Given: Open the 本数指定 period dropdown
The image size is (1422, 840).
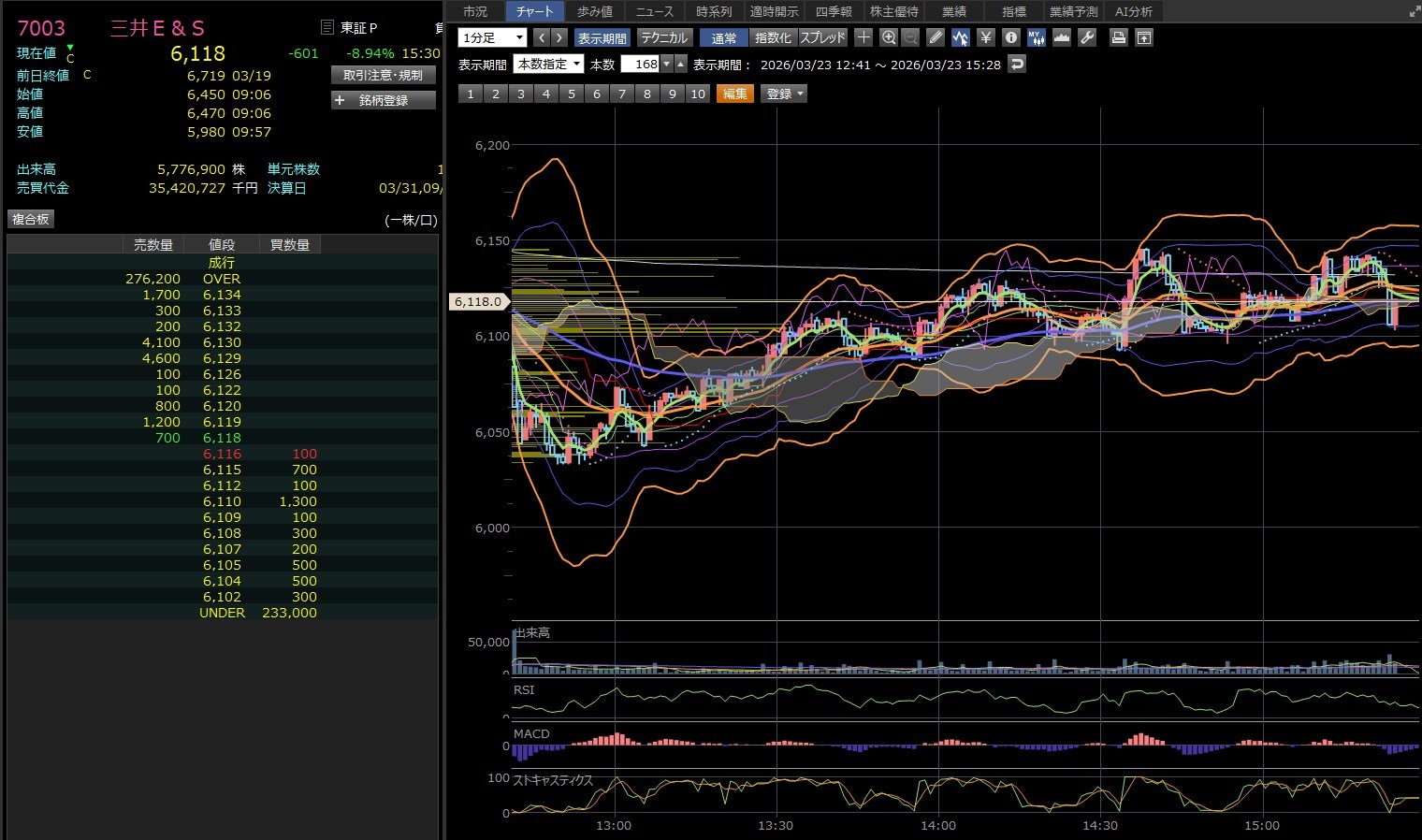Looking at the screenshot, I should [x=548, y=65].
